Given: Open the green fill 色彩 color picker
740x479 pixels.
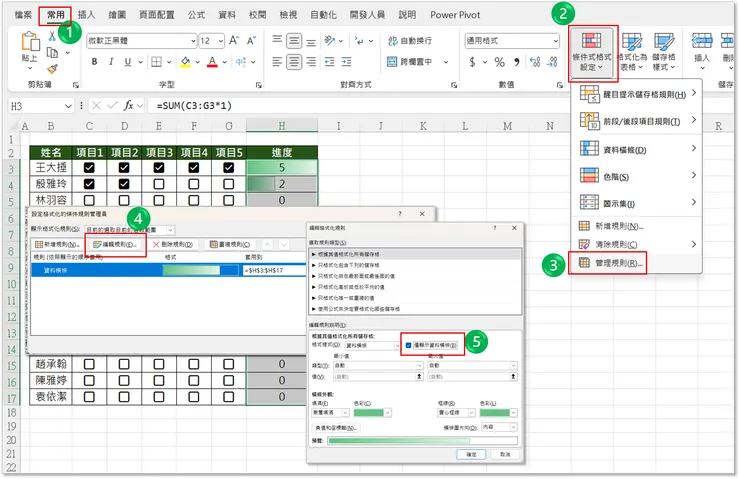Looking at the screenshot, I should coord(373,413).
